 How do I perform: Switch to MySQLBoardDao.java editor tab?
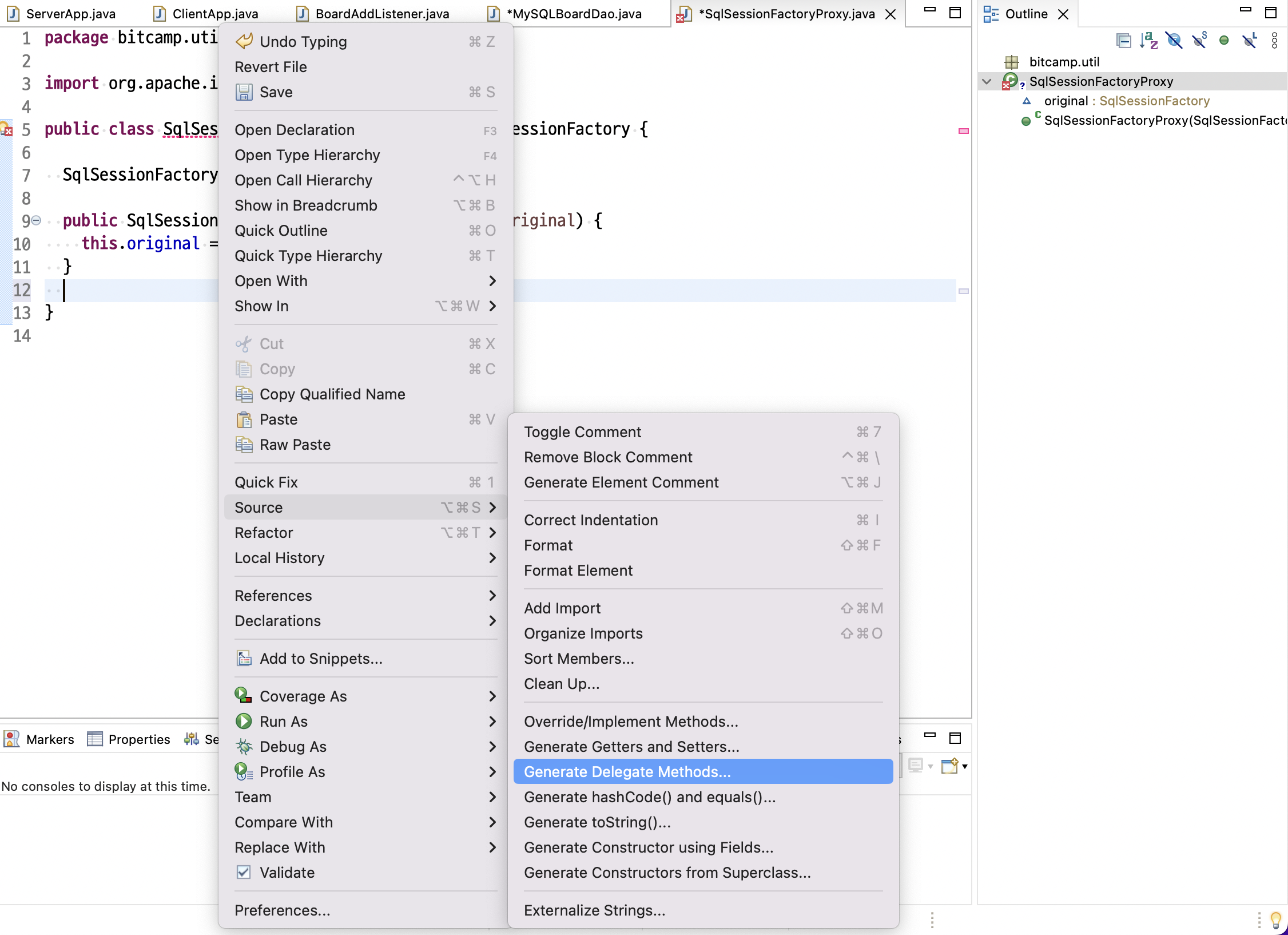tap(574, 14)
